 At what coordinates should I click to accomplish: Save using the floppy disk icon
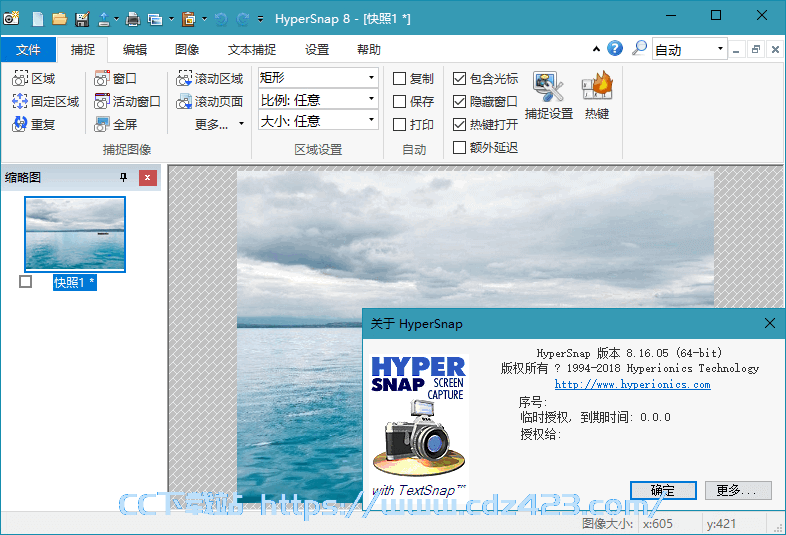82,19
